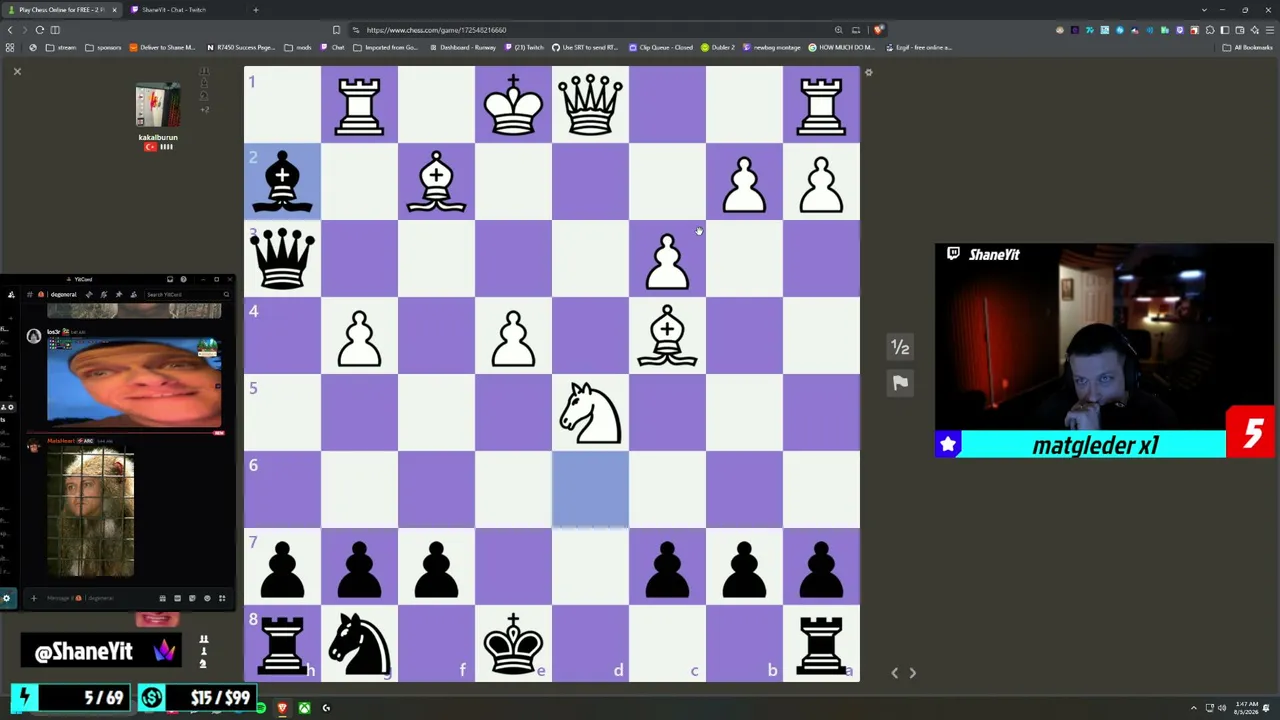The image size is (1280, 720).
Task: Open 'Dashboard - Runway' bookmark
Action: [x=463, y=47]
